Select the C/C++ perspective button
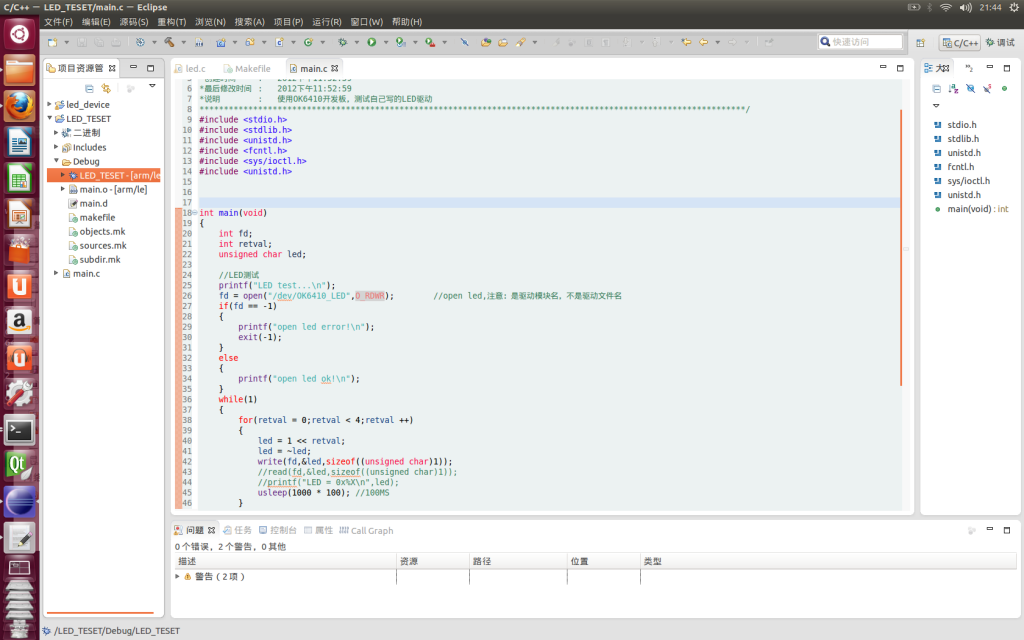This screenshot has width=1024, height=640. click(960, 42)
